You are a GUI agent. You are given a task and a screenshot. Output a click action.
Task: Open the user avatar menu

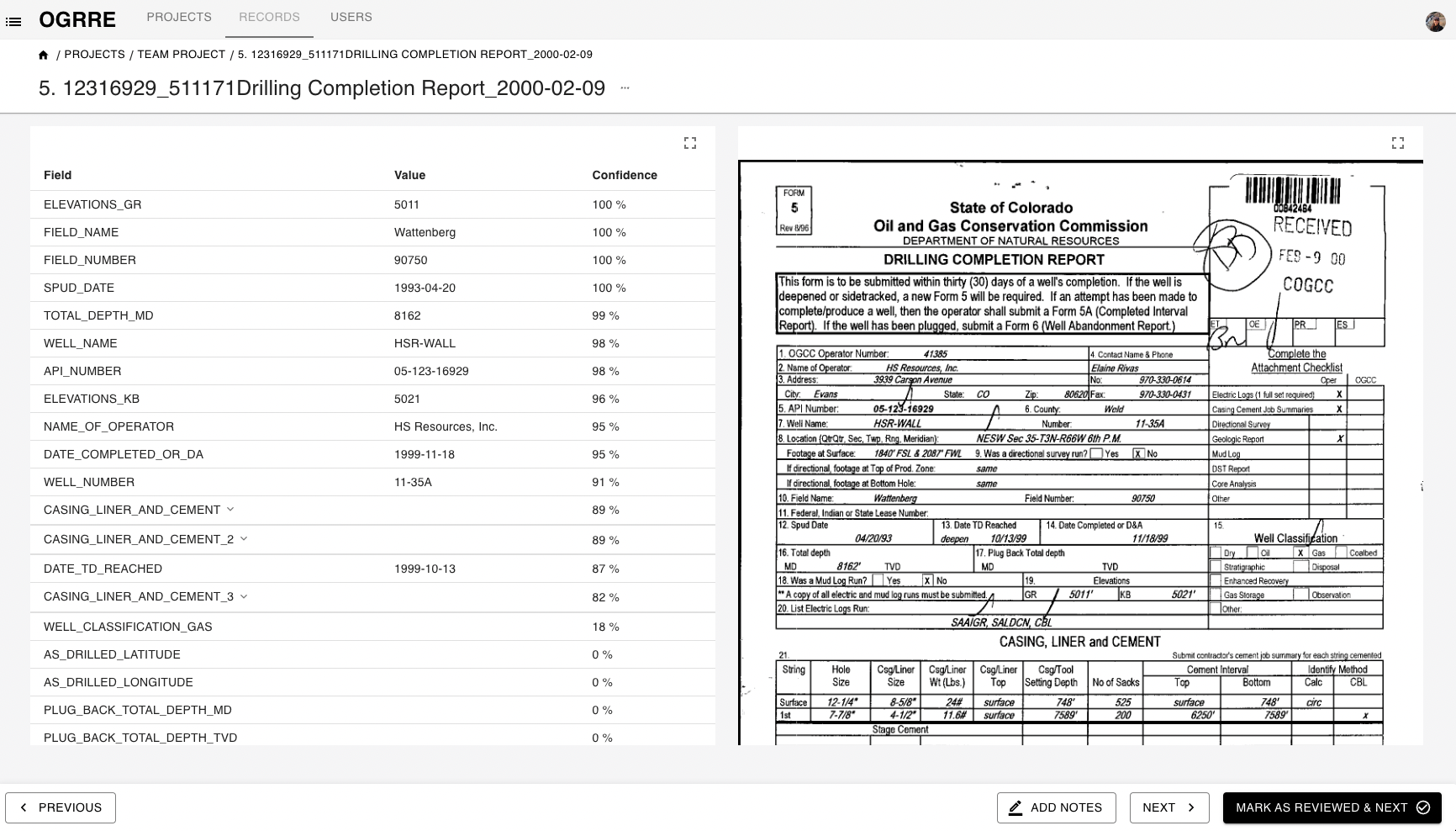coord(1435,22)
